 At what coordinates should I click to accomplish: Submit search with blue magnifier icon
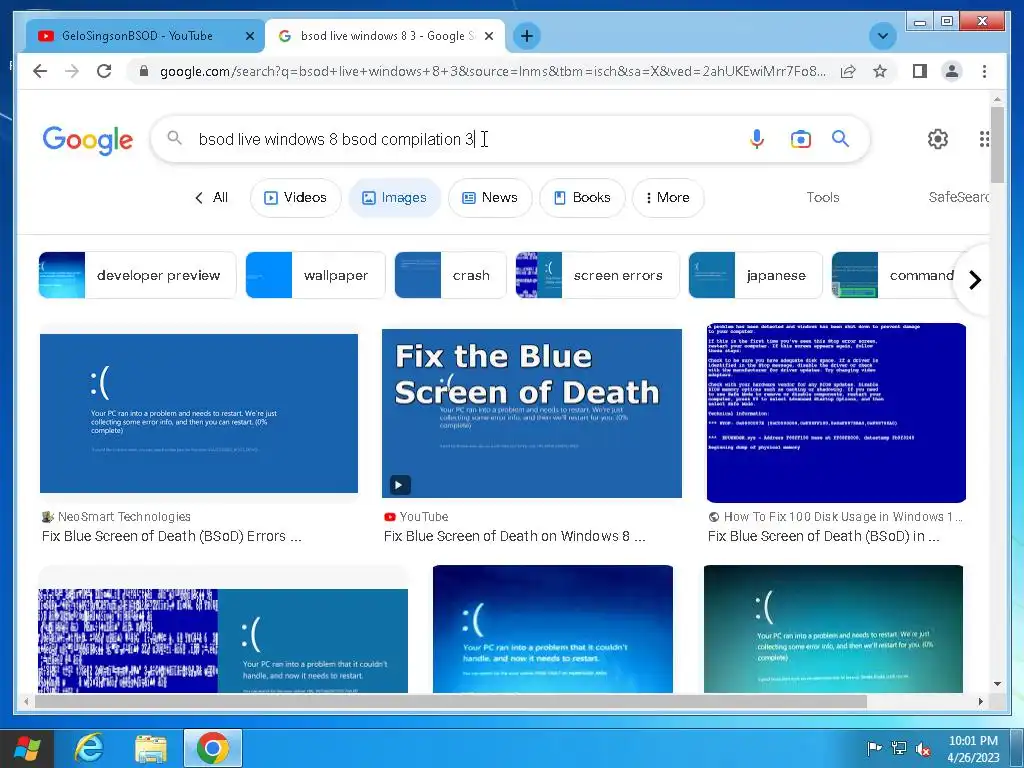[840, 138]
